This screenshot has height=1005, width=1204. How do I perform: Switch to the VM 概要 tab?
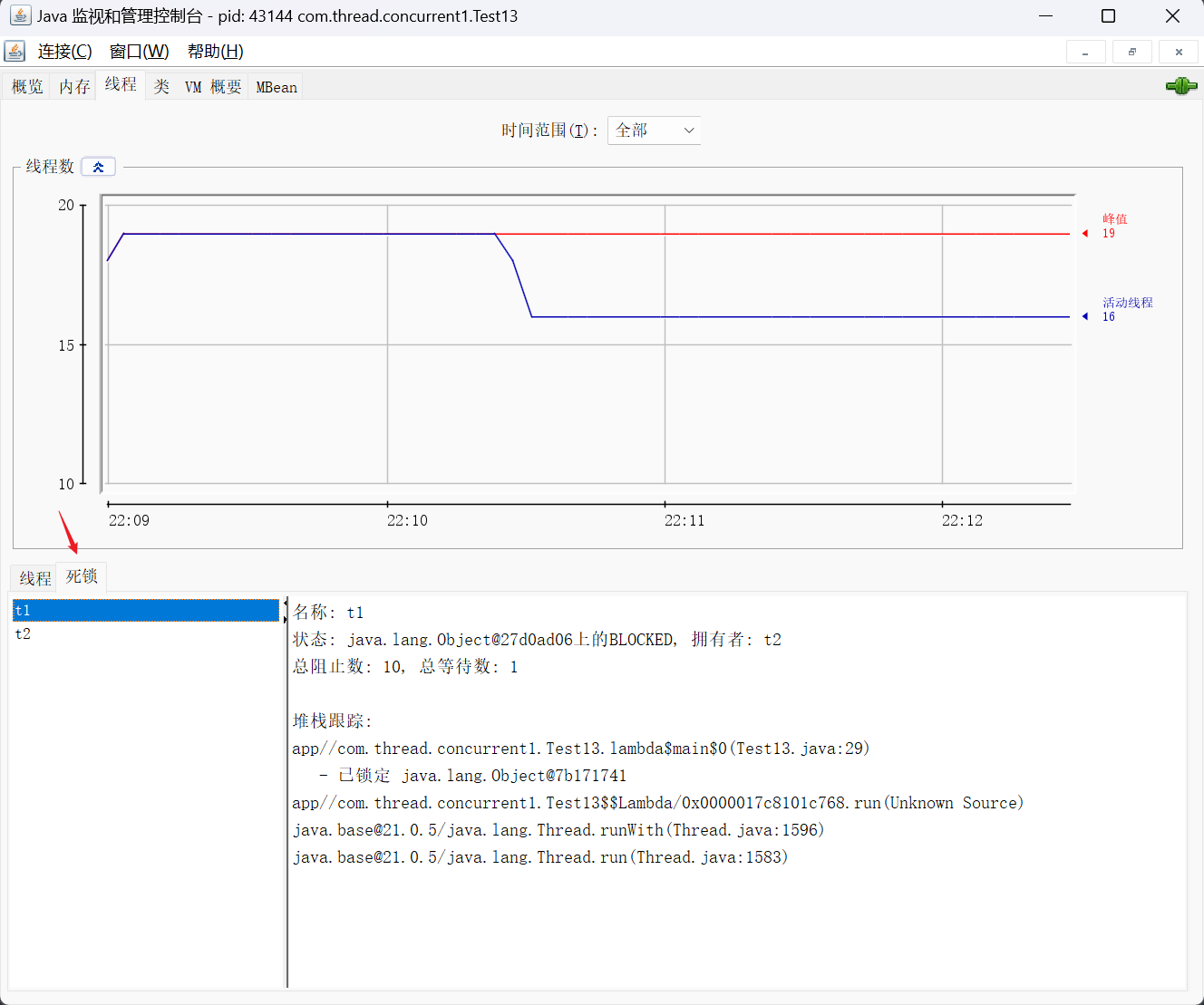[213, 87]
